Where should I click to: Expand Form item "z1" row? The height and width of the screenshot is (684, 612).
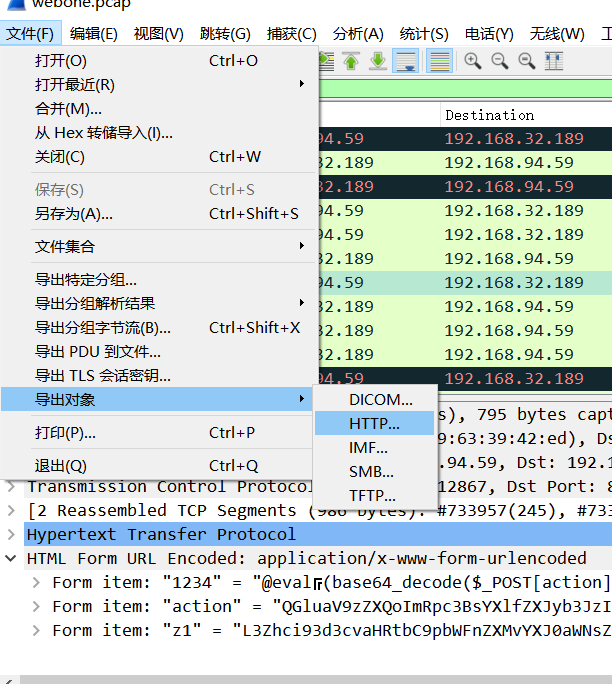(37, 630)
